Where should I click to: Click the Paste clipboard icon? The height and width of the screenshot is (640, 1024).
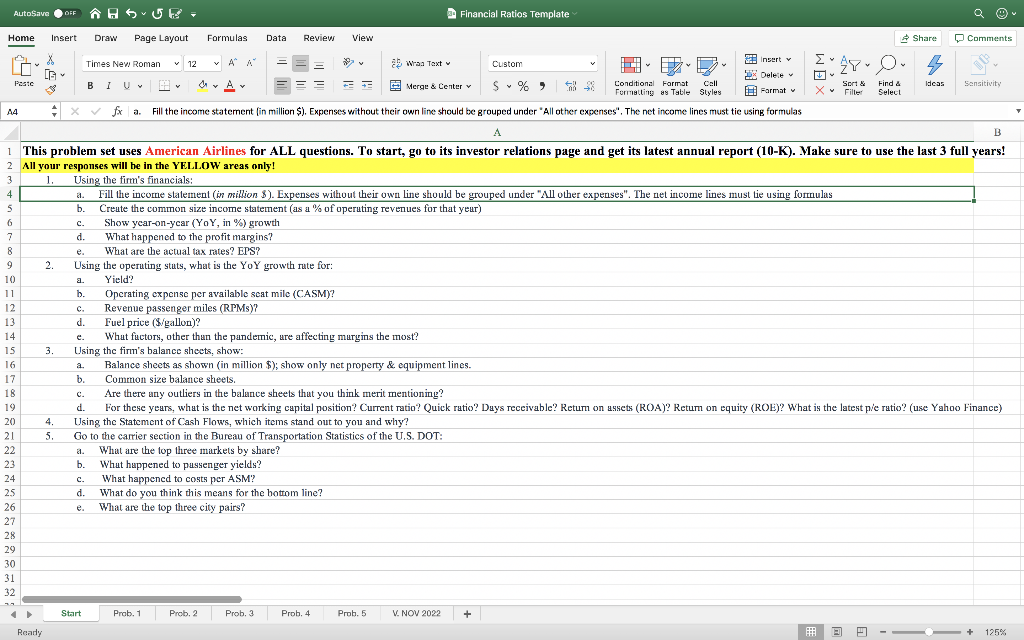(x=22, y=66)
